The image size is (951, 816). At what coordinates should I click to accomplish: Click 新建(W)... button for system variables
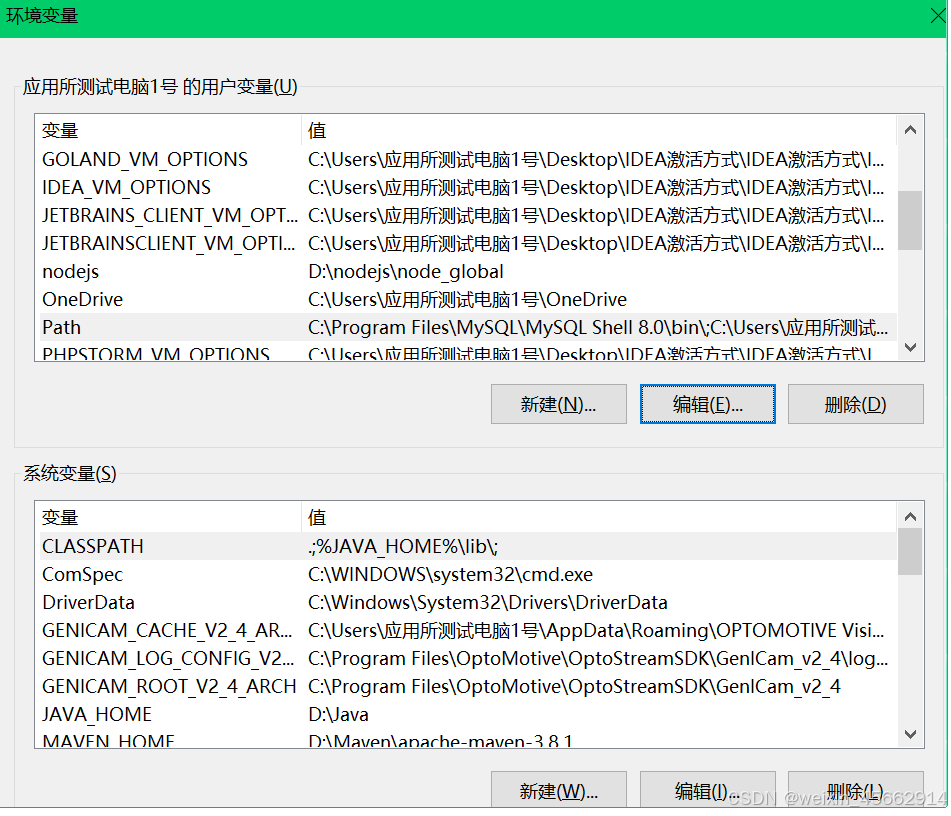coord(559,790)
